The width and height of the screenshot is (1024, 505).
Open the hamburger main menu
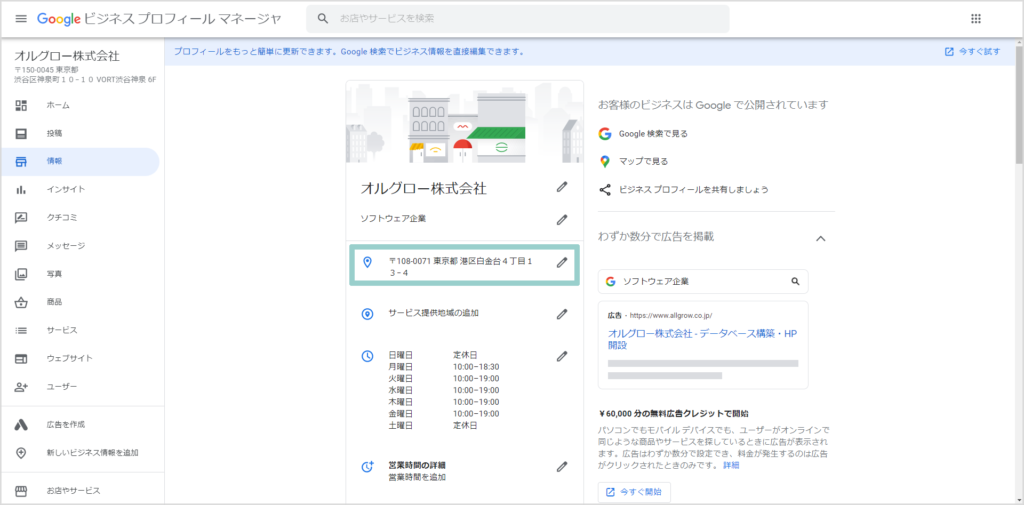pyautogui.click(x=21, y=18)
